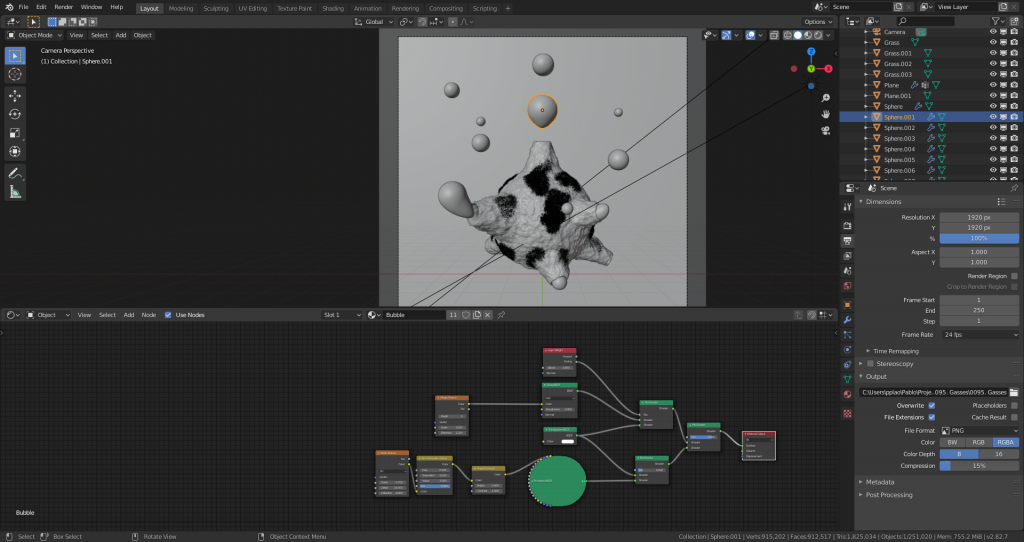Open the Render menu
The image size is (1024, 542).
pos(65,7)
